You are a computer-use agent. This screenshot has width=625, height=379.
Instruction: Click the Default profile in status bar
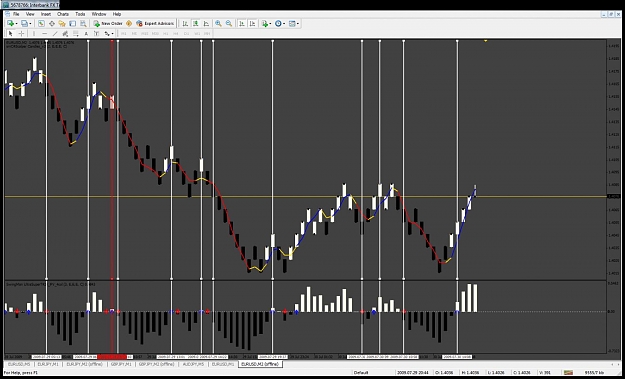click(360, 373)
